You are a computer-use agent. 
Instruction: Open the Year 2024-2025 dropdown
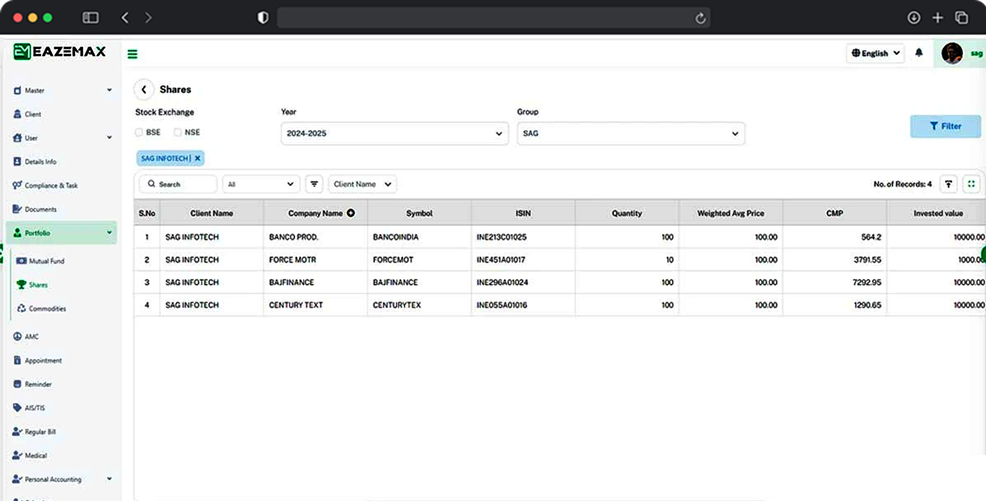click(x=394, y=133)
